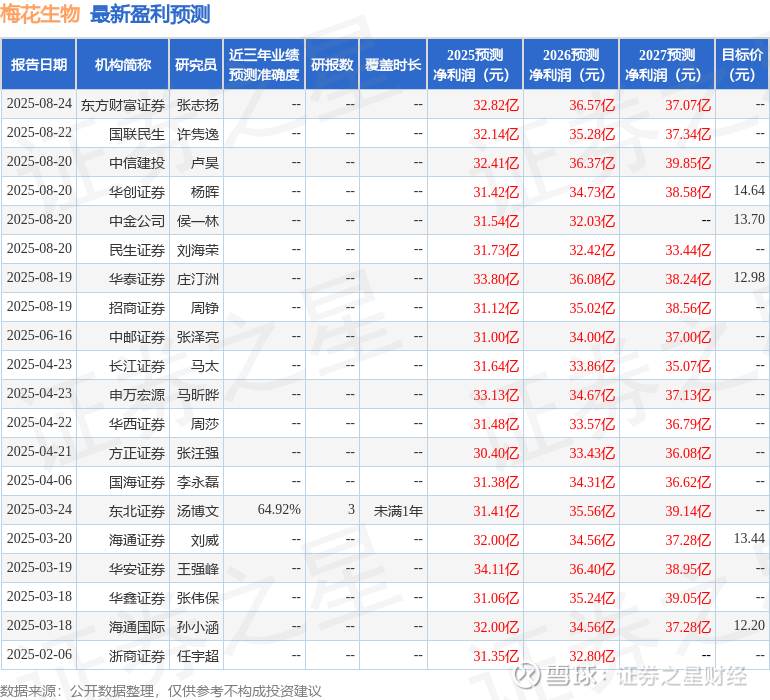Image resolution: width=770 pixels, height=700 pixels.
Task: Click researcher name 张志扬
Action: (197, 105)
